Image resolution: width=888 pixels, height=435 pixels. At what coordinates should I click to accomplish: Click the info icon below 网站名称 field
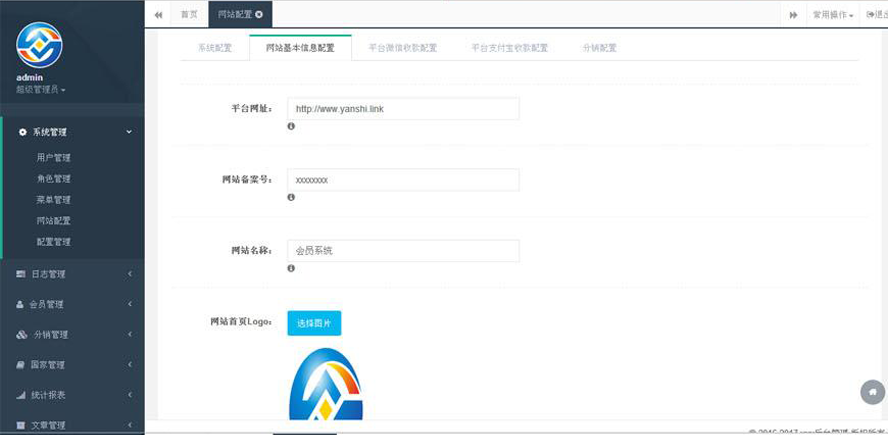291,268
